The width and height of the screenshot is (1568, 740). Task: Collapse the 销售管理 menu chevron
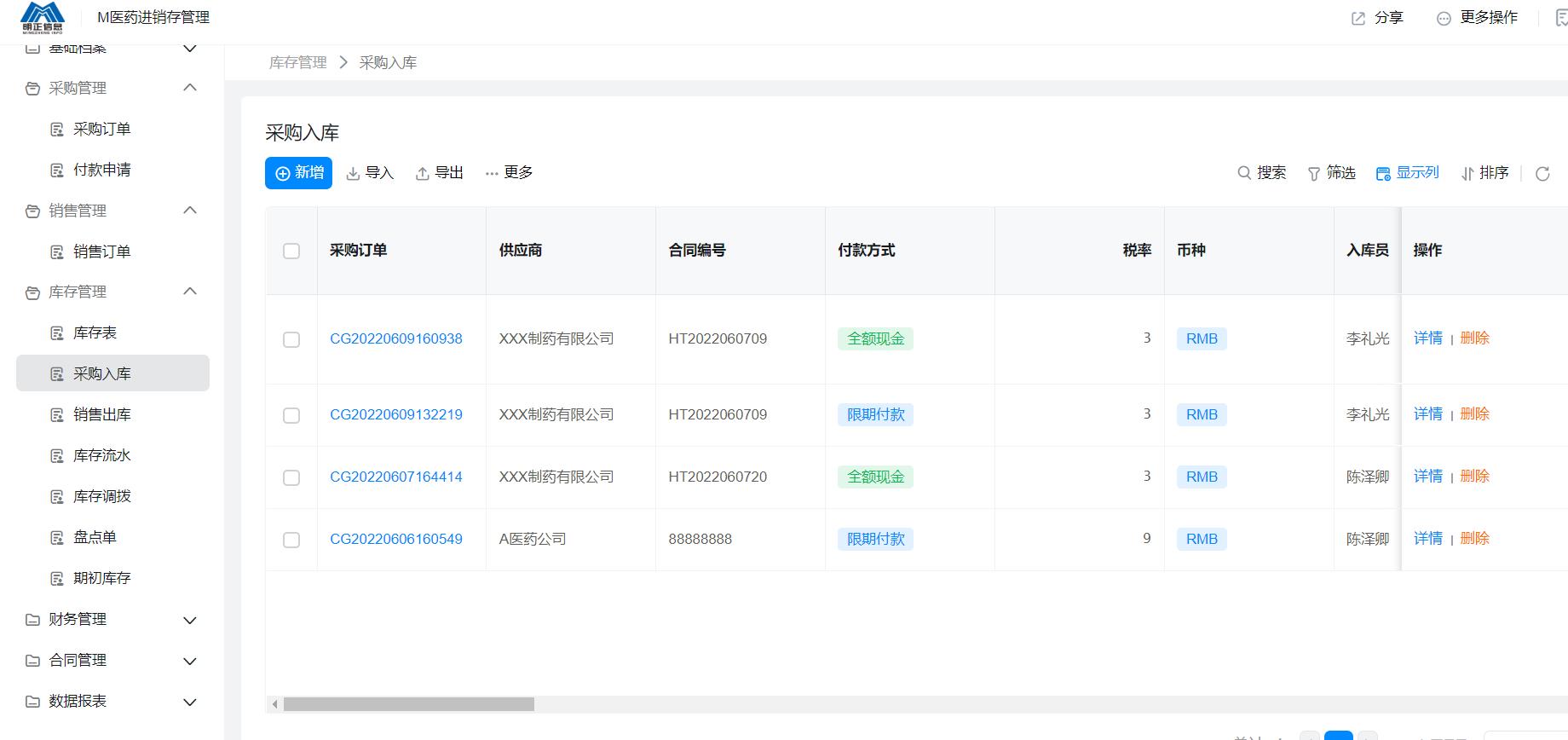[x=190, y=210]
